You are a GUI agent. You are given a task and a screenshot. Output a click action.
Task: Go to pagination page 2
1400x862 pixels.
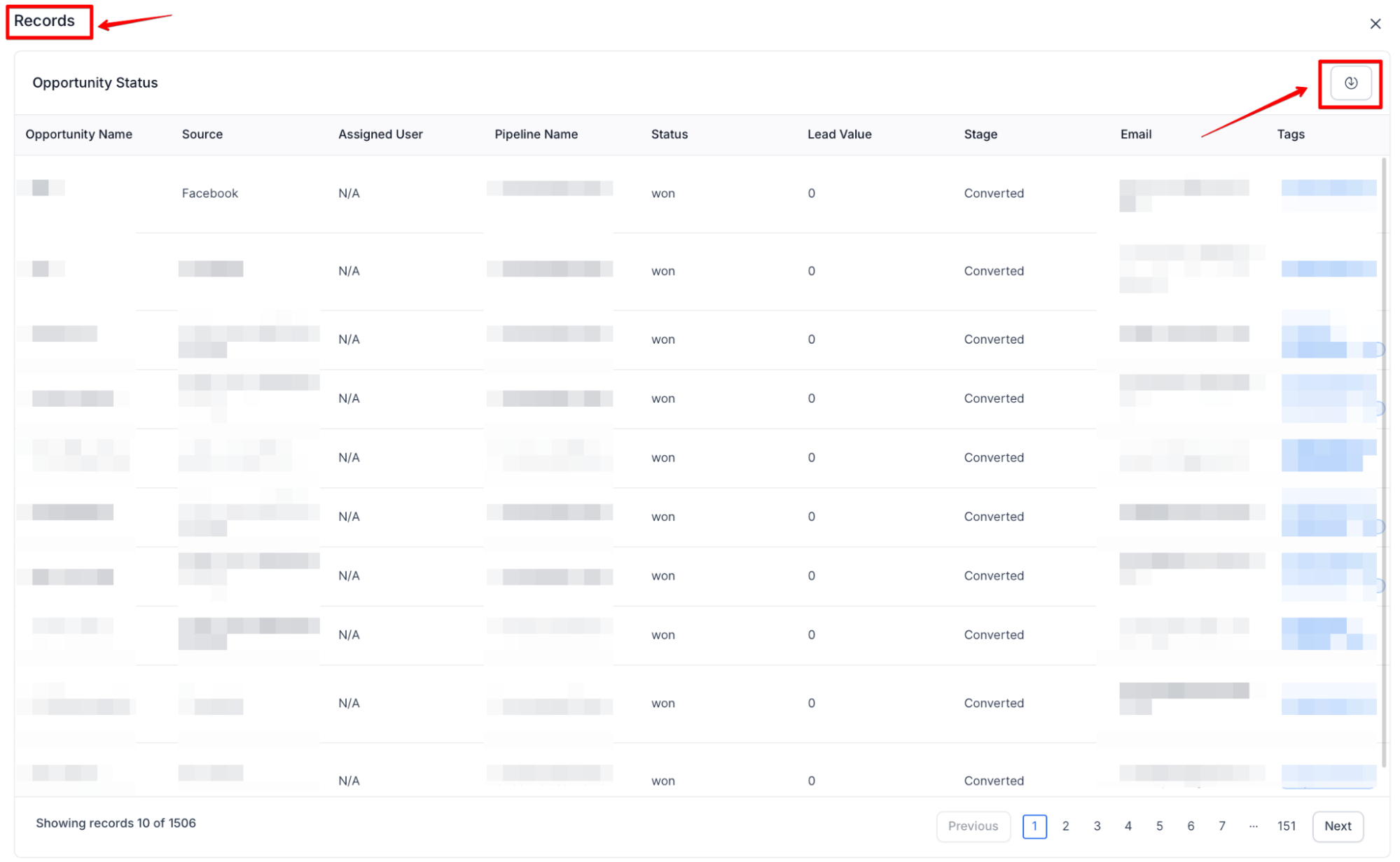point(1065,826)
